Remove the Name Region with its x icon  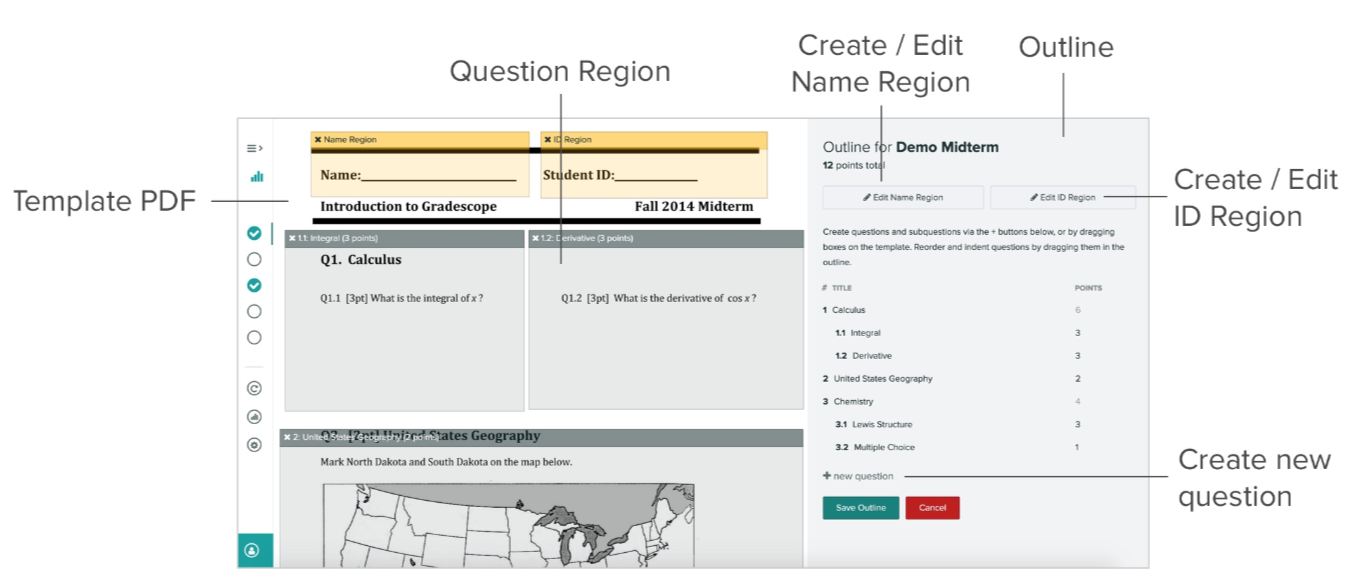(x=318, y=140)
